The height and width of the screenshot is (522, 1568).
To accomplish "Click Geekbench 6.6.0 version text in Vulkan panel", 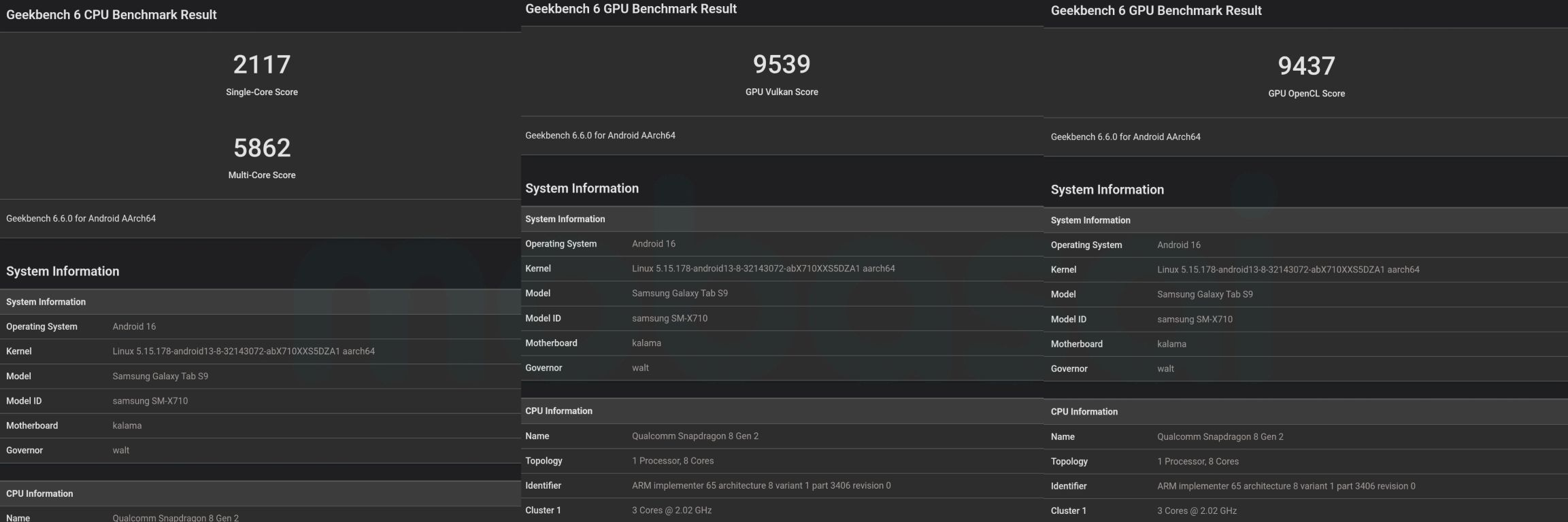I will click(600, 136).
